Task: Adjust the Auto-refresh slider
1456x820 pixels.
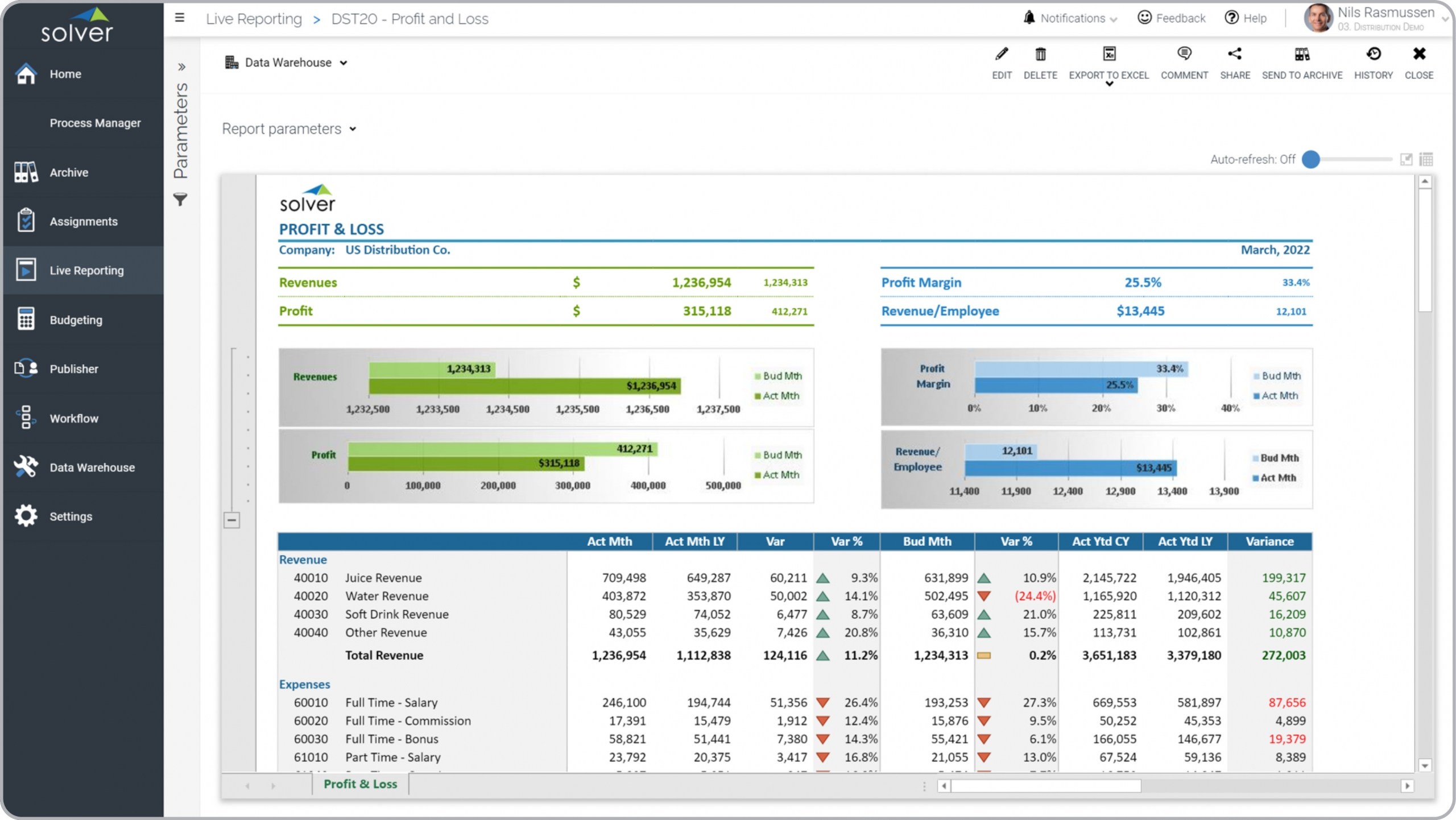Action: [x=1311, y=160]
